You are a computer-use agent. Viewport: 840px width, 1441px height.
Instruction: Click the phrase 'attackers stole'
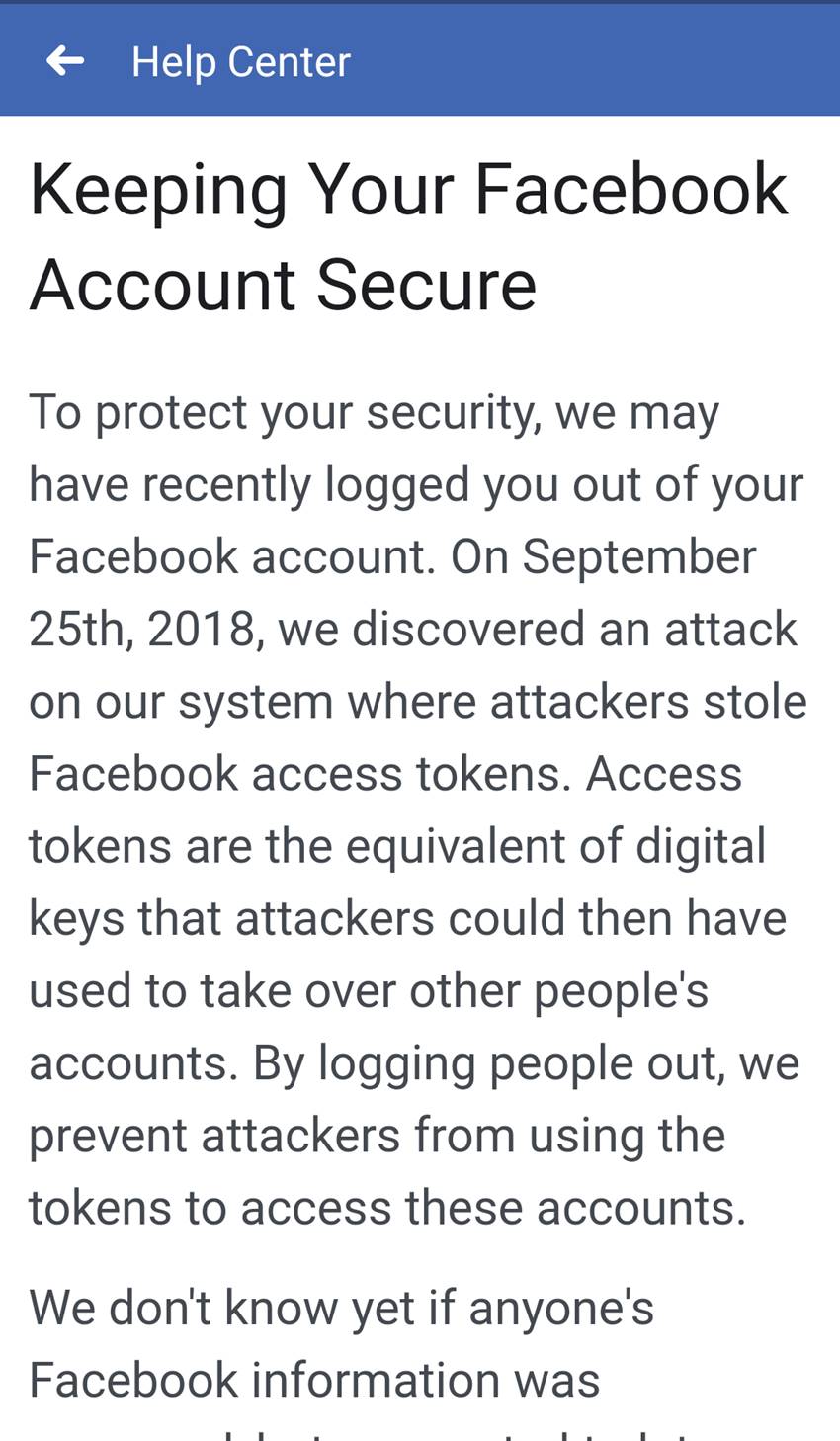[x=648, y=701]
